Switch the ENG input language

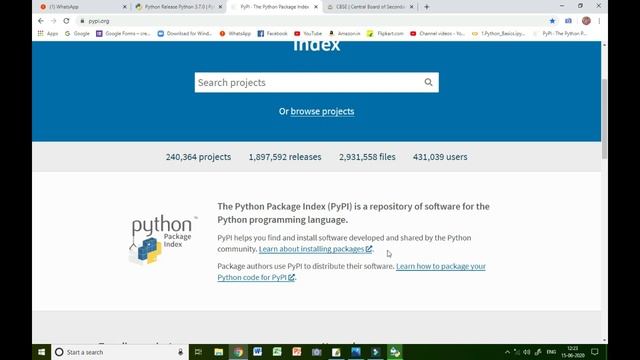[x=551, y=352]
